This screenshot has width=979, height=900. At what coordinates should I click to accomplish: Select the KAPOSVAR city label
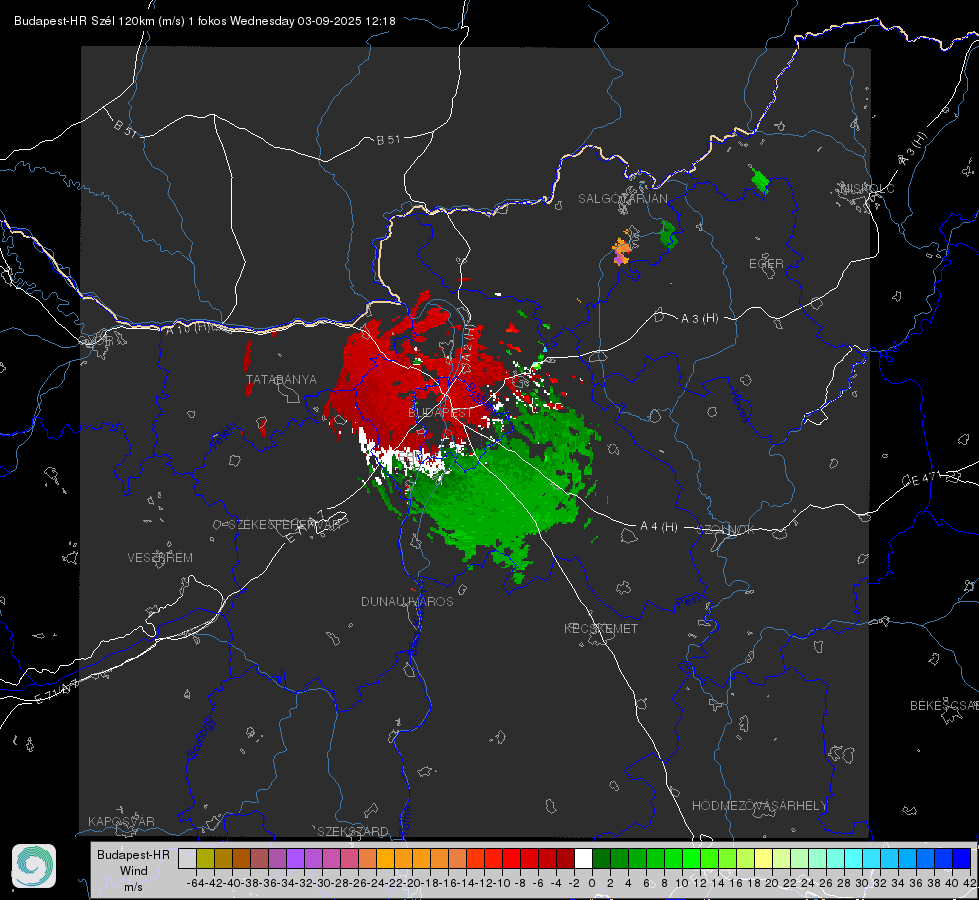(x=121, y=821)
